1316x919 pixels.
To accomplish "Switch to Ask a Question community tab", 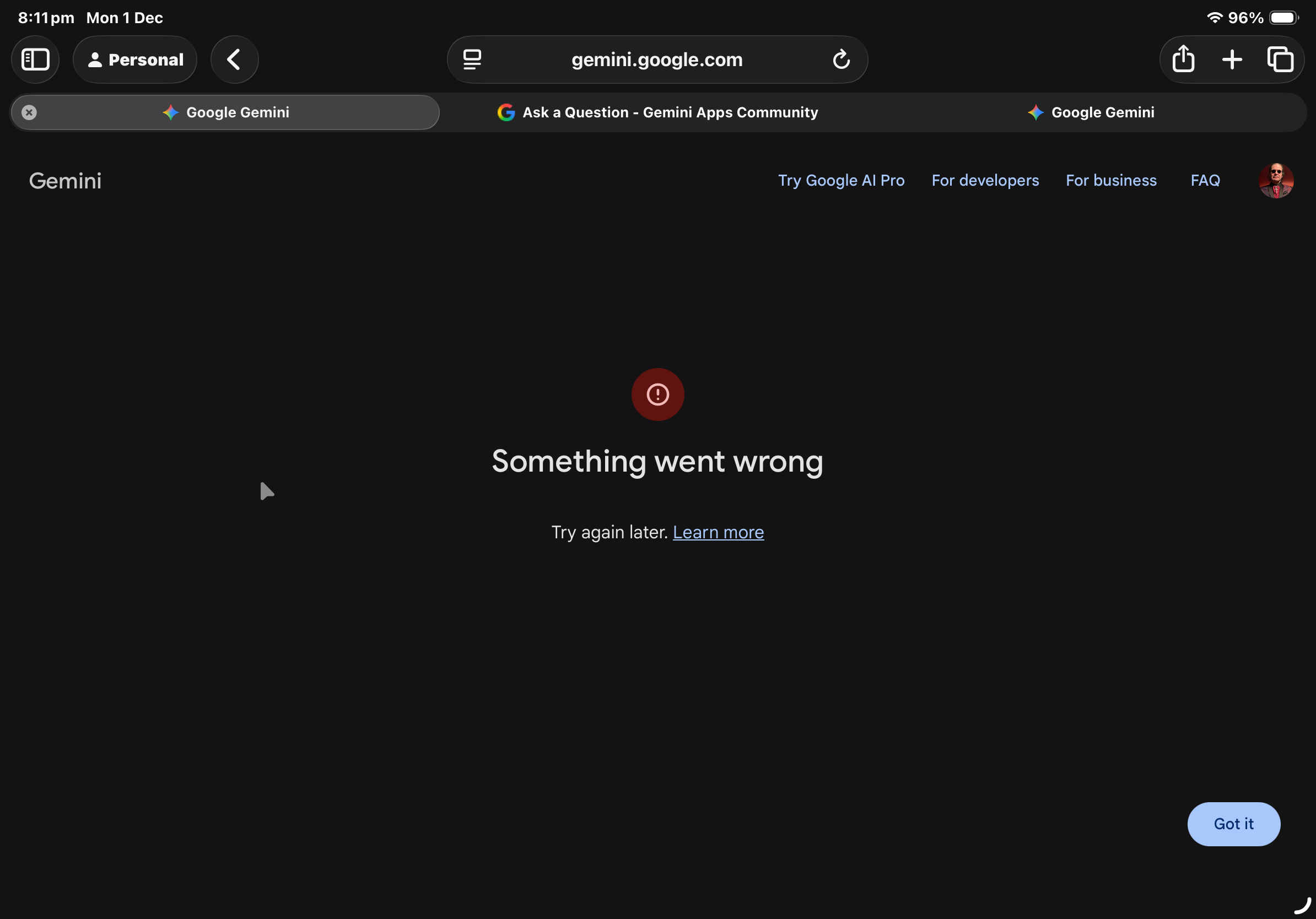I will 657,112.
